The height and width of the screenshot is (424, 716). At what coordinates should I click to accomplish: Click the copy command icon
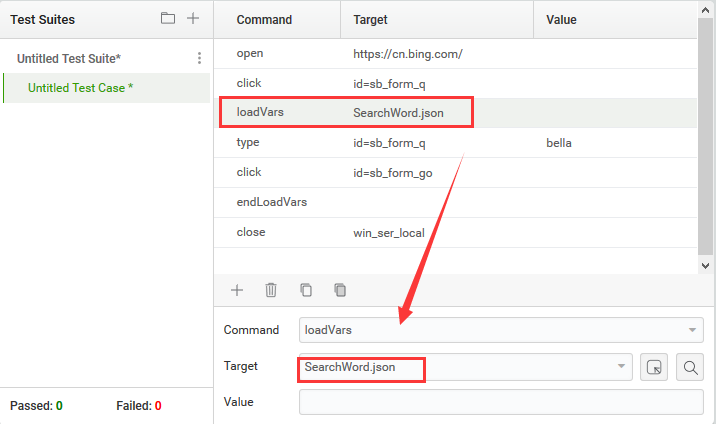(x=306, y=290)
